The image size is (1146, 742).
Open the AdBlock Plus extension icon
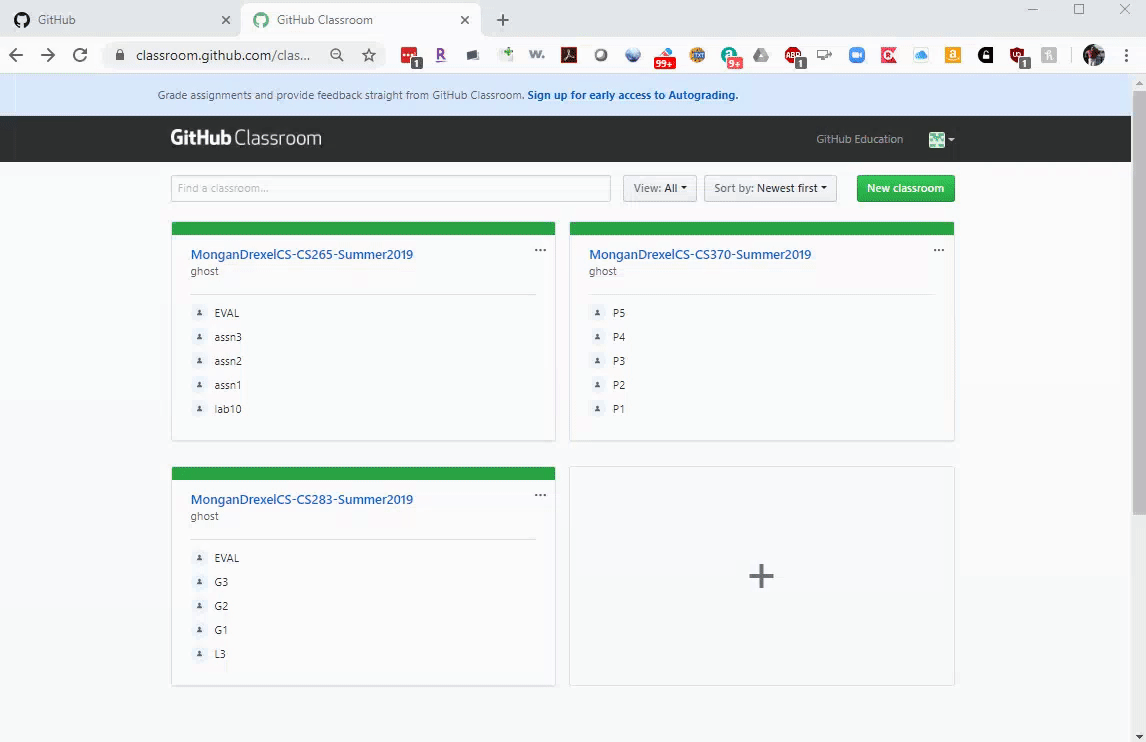pos(793,56)
